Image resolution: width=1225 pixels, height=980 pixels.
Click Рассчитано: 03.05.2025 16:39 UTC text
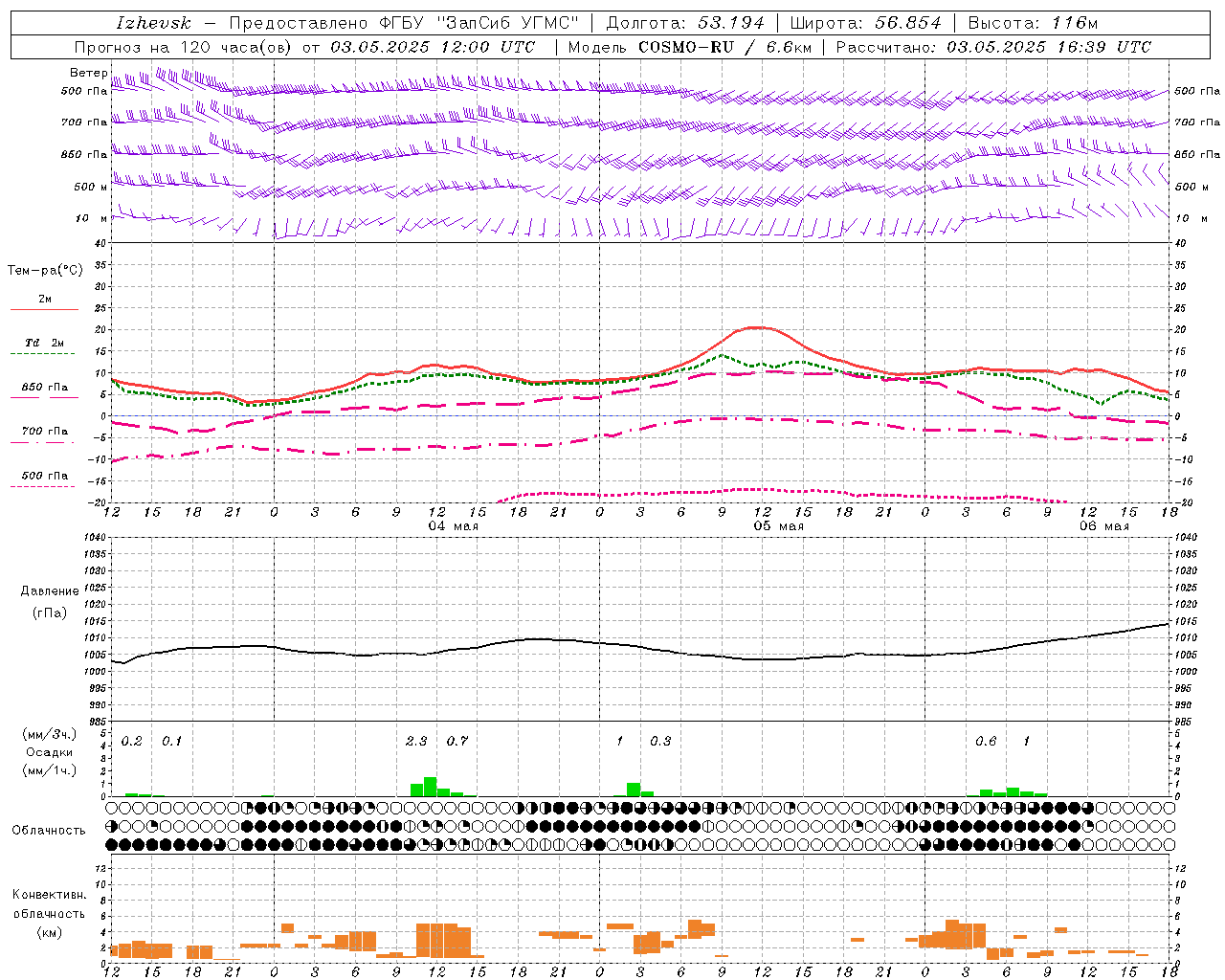[993, 47]
